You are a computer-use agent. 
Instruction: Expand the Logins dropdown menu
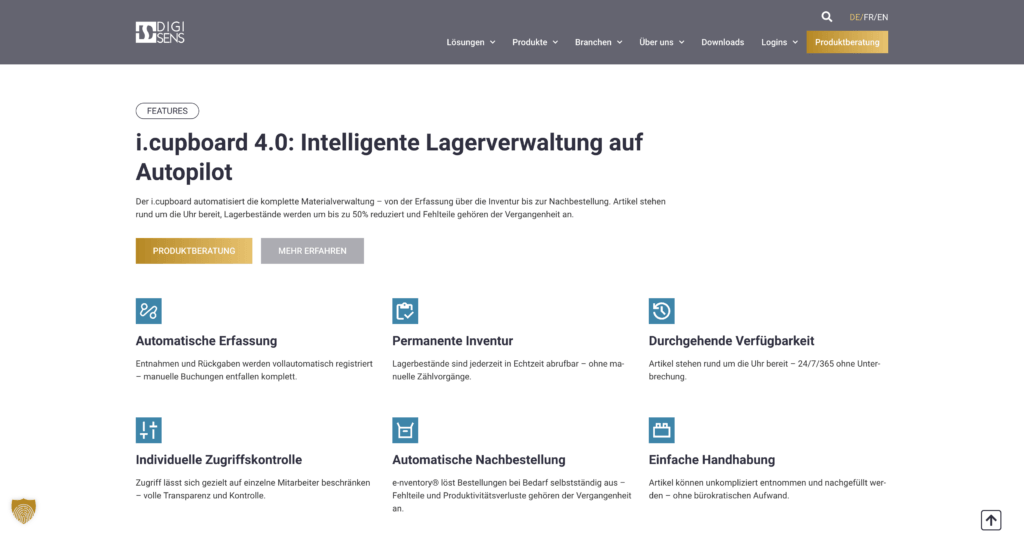tap(779, 42)
